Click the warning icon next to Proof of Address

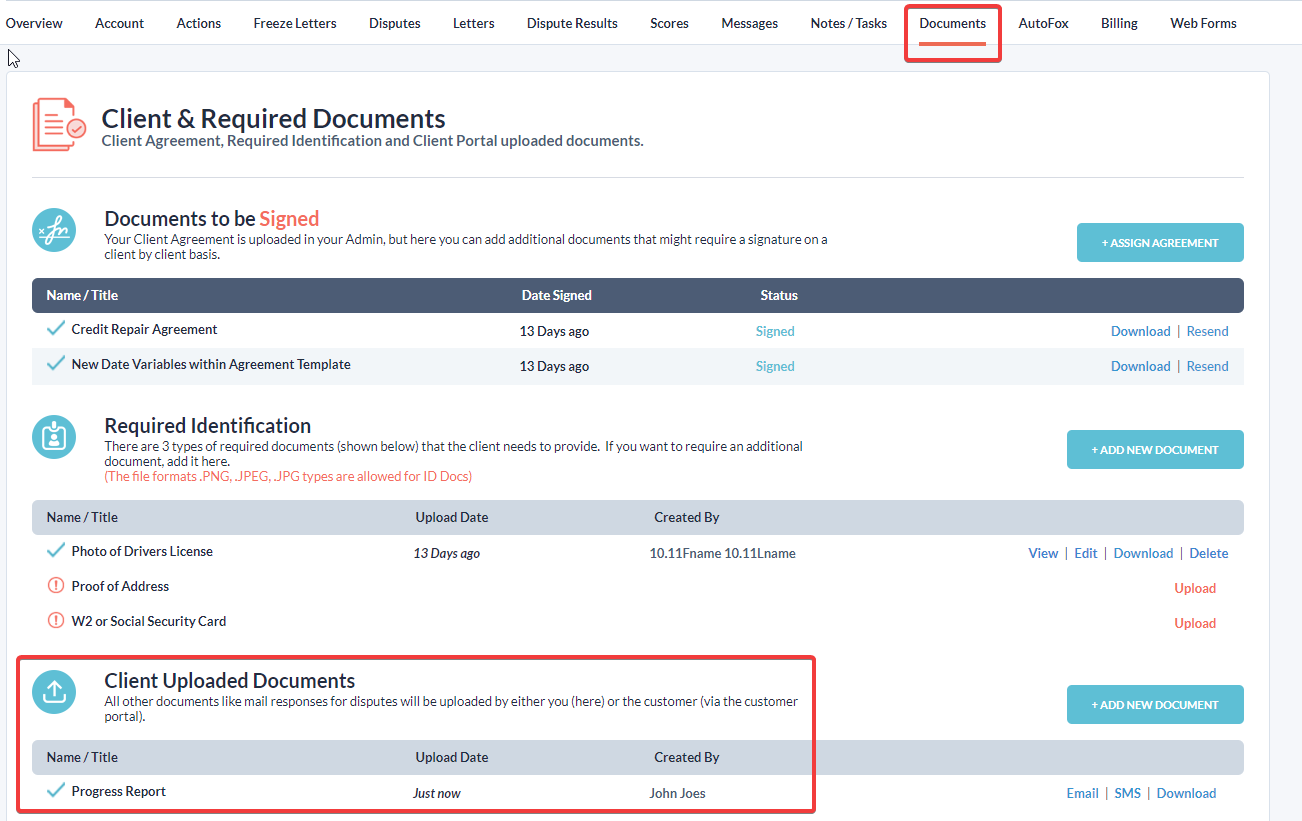(56, 586)
